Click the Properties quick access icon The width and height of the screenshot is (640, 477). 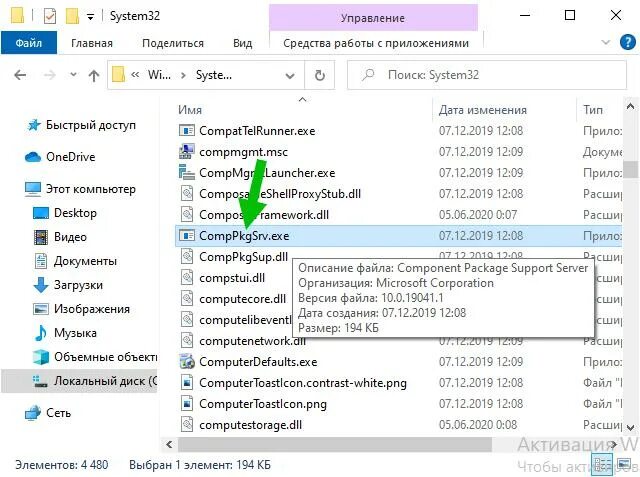pyautogui.click(x=50, y=16)
